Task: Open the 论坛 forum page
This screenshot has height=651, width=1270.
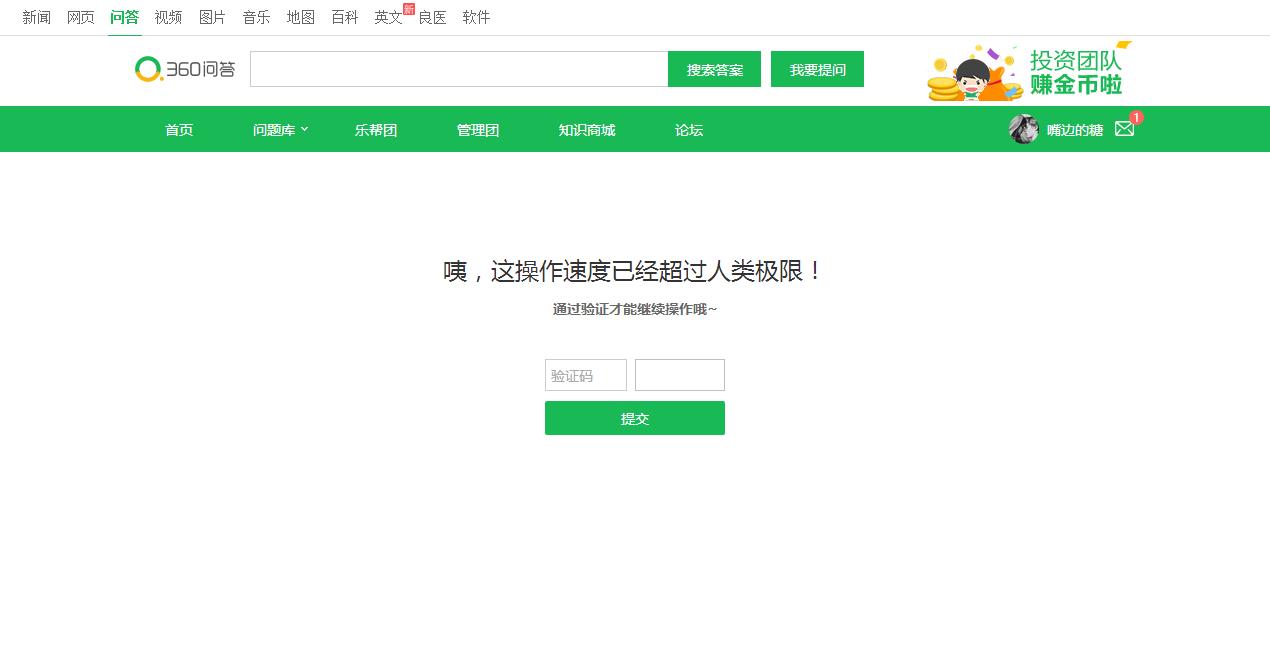Action: [688, 129]
